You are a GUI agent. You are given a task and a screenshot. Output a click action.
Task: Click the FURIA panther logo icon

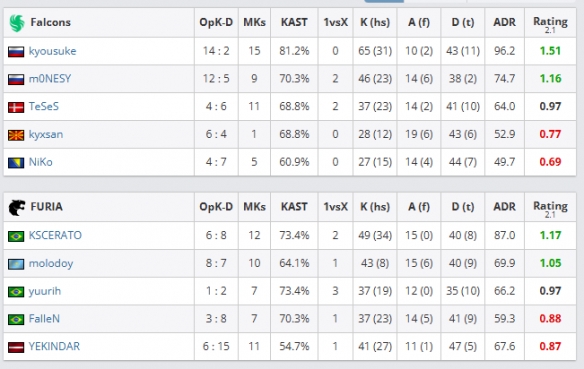[x=17, y=207]
